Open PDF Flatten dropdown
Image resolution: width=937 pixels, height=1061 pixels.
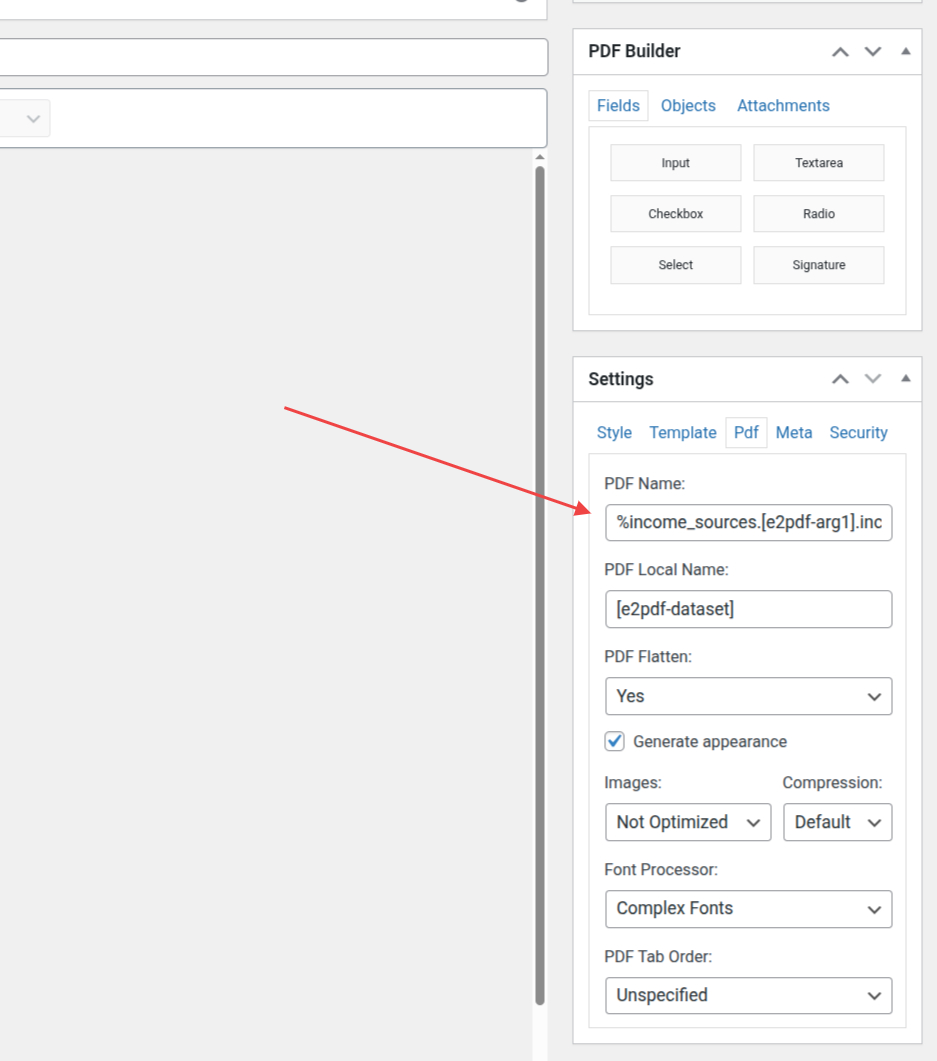(748, 696)
